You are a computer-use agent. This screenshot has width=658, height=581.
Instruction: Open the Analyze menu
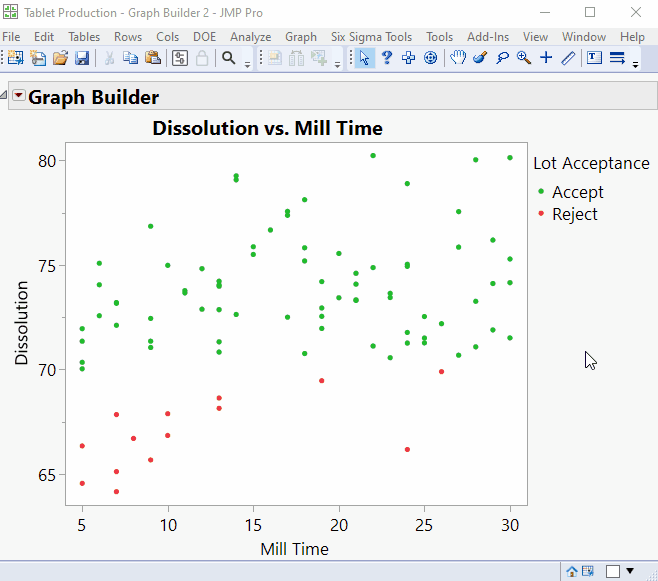[x=250, y=37]
